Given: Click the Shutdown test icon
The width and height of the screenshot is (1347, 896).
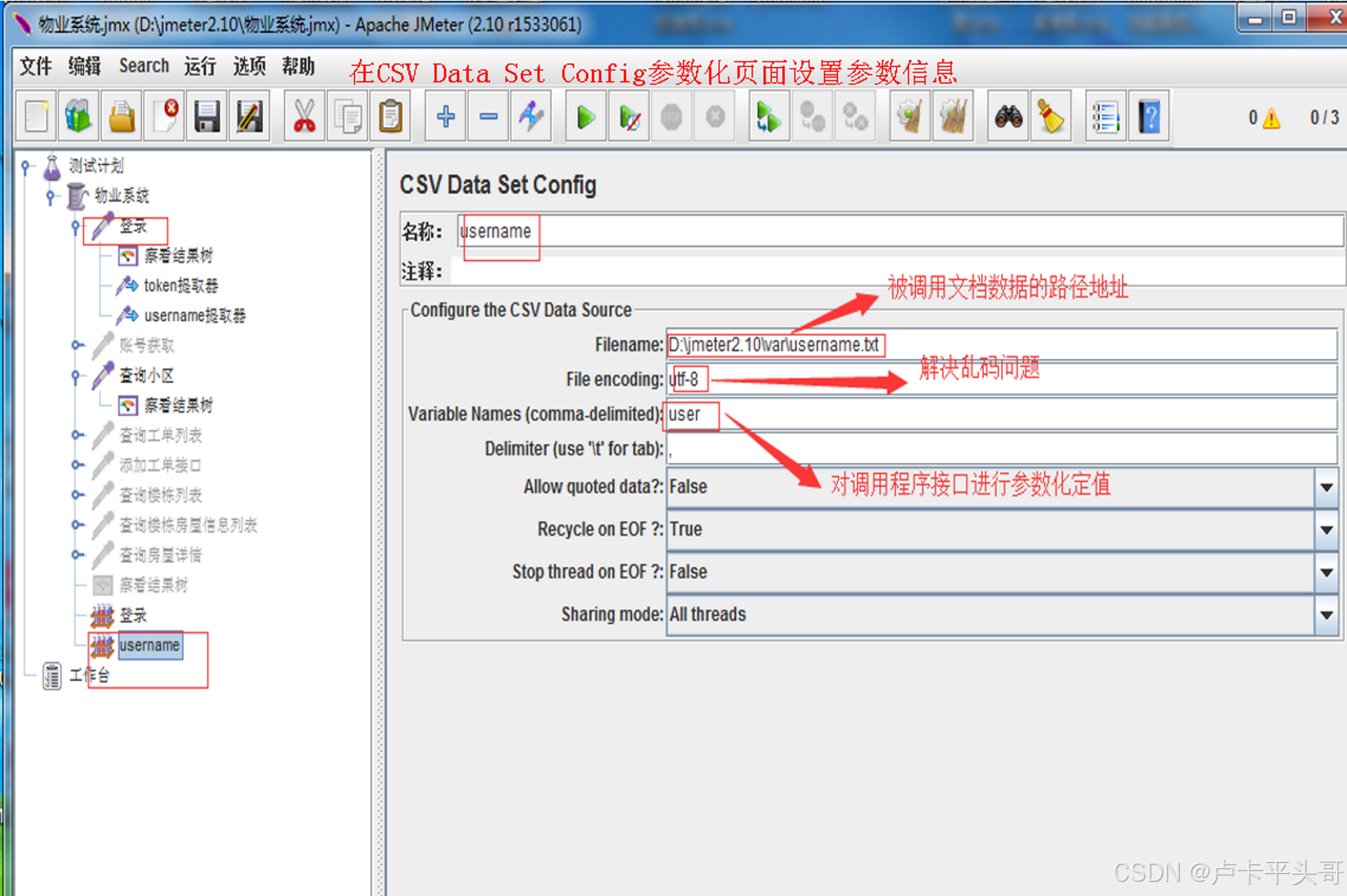Looking at the screenshot, I should (715, 118).
